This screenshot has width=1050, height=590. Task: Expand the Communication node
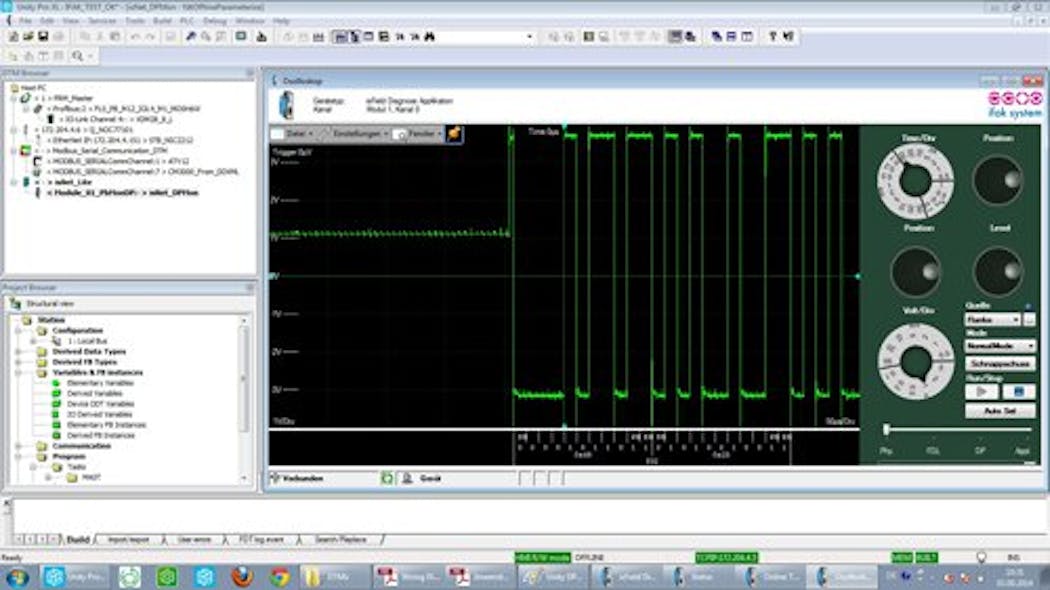pyautogui.click(x=19, y=446)
